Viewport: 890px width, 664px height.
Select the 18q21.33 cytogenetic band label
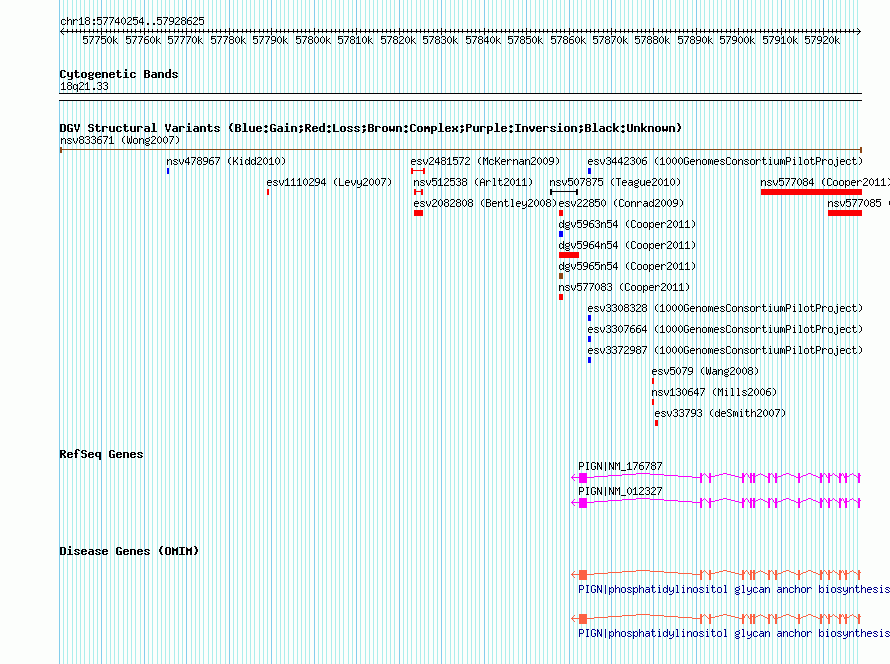tap(84, 86)
